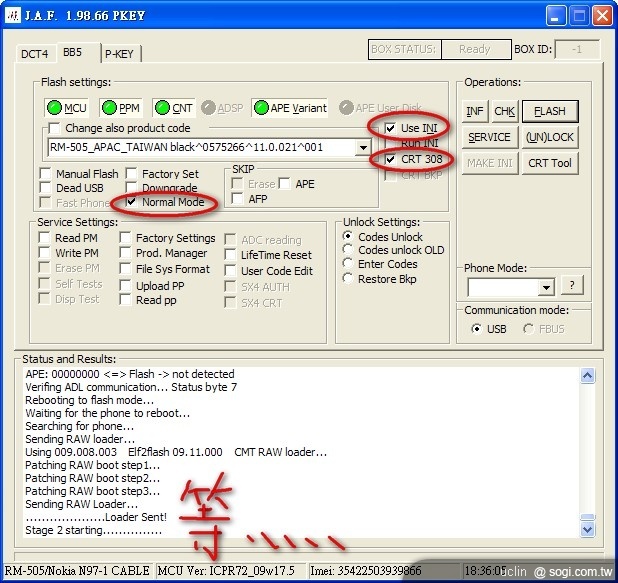618x583 pixels.
Task: Select Codes Unlock radio option
Action: (348, 237)
